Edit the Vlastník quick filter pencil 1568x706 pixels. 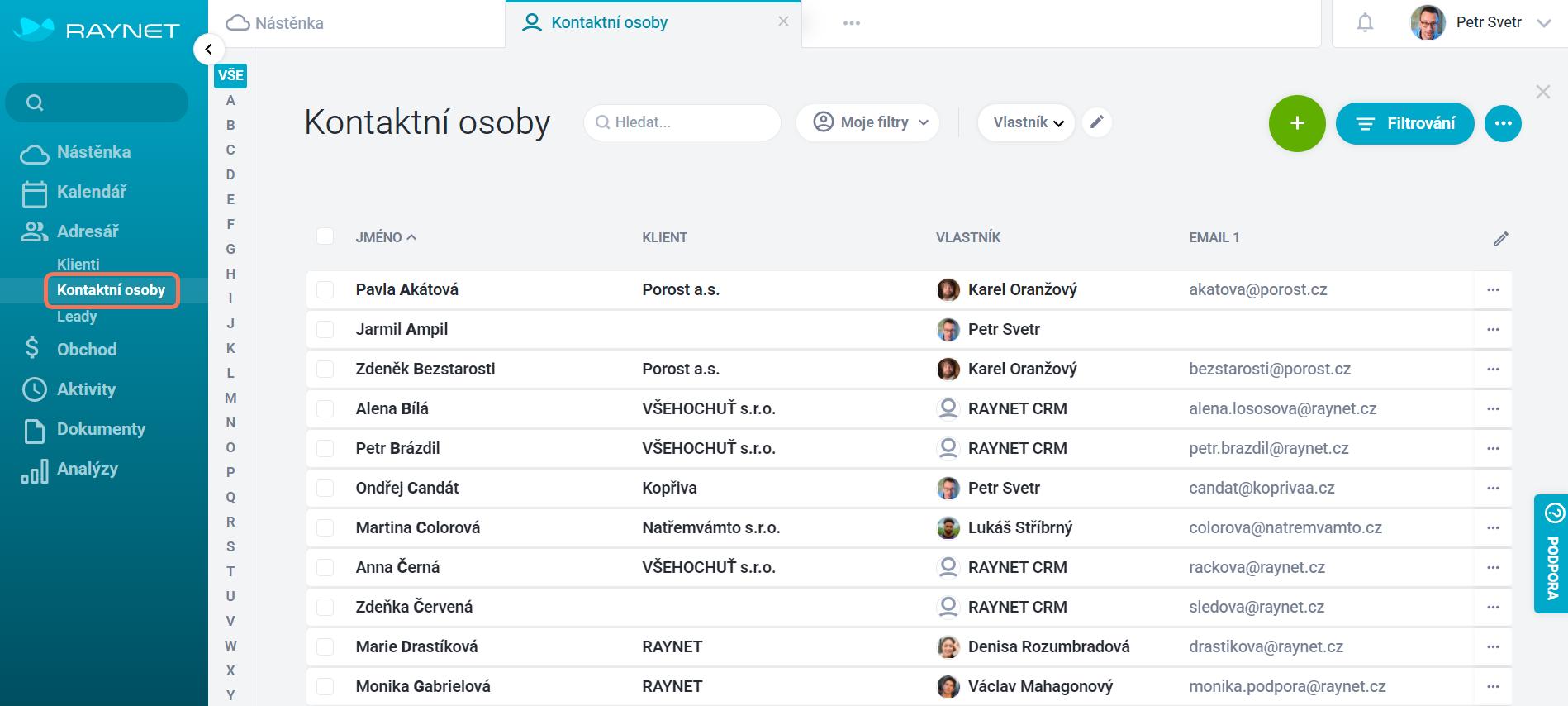(x=1096, y=122)
